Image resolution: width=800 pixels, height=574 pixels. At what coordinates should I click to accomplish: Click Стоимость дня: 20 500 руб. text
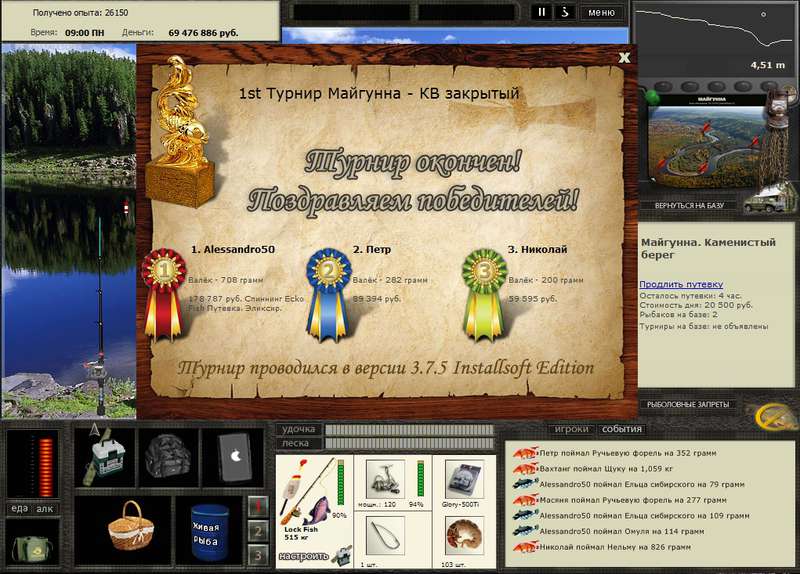point(696,305)
